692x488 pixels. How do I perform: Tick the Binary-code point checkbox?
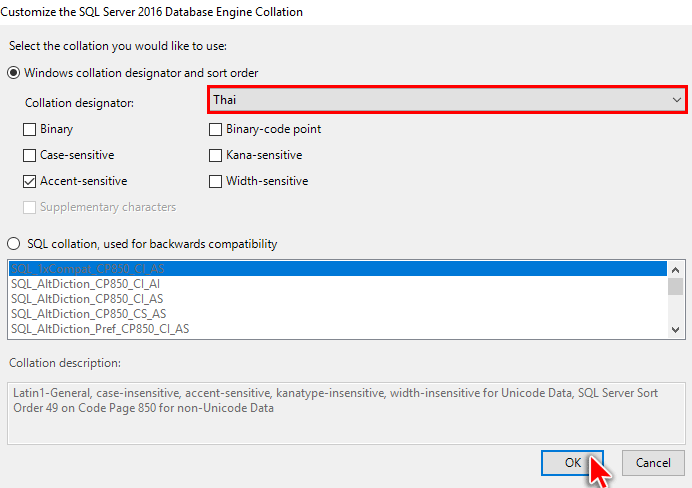[215, 129]
